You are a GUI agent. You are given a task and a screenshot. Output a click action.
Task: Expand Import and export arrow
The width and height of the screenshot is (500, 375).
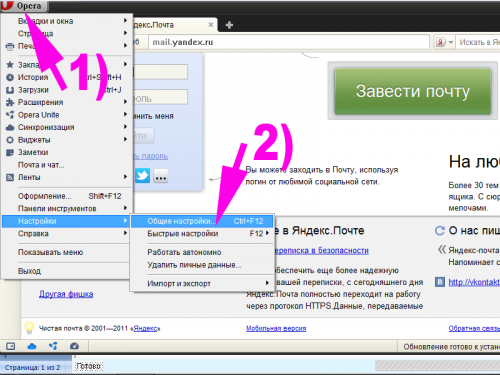tap(267, 283)
